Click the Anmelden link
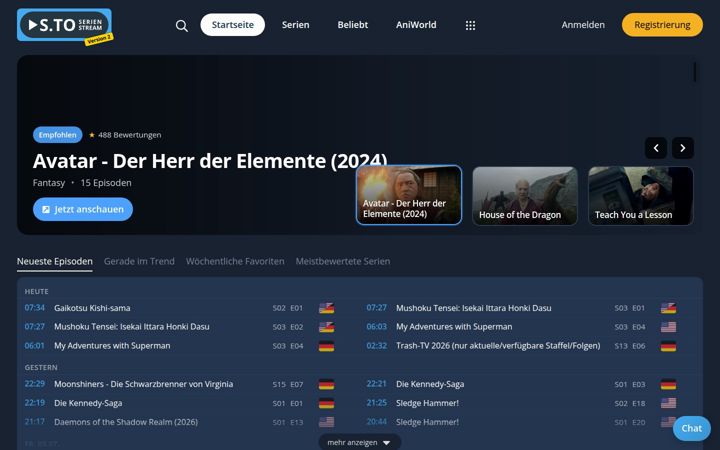Screen dimensions: 720x450 583,25
